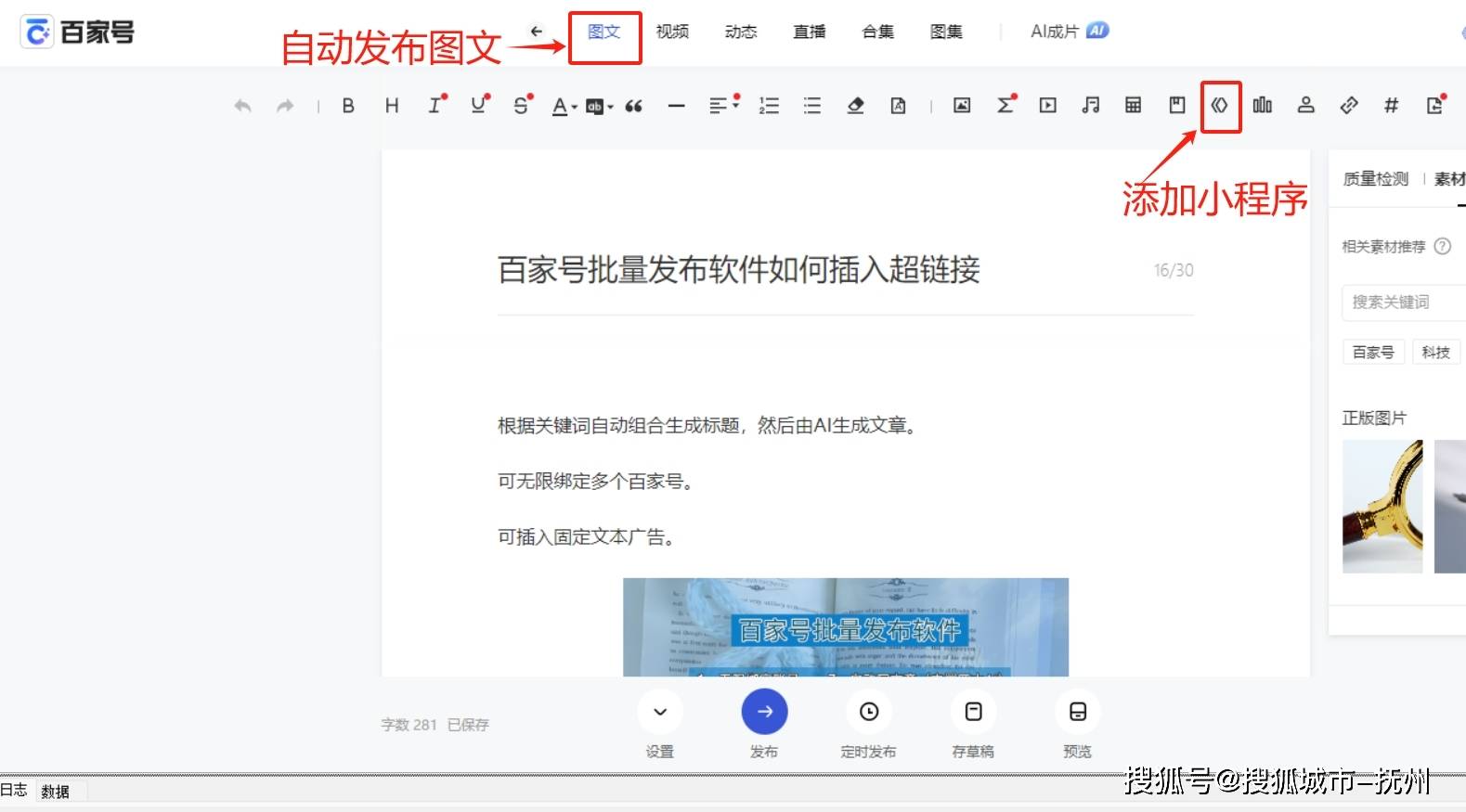
Task: Open the 日志 tab at the bottom
Action: pyautogui.click(x=14, y=791)
